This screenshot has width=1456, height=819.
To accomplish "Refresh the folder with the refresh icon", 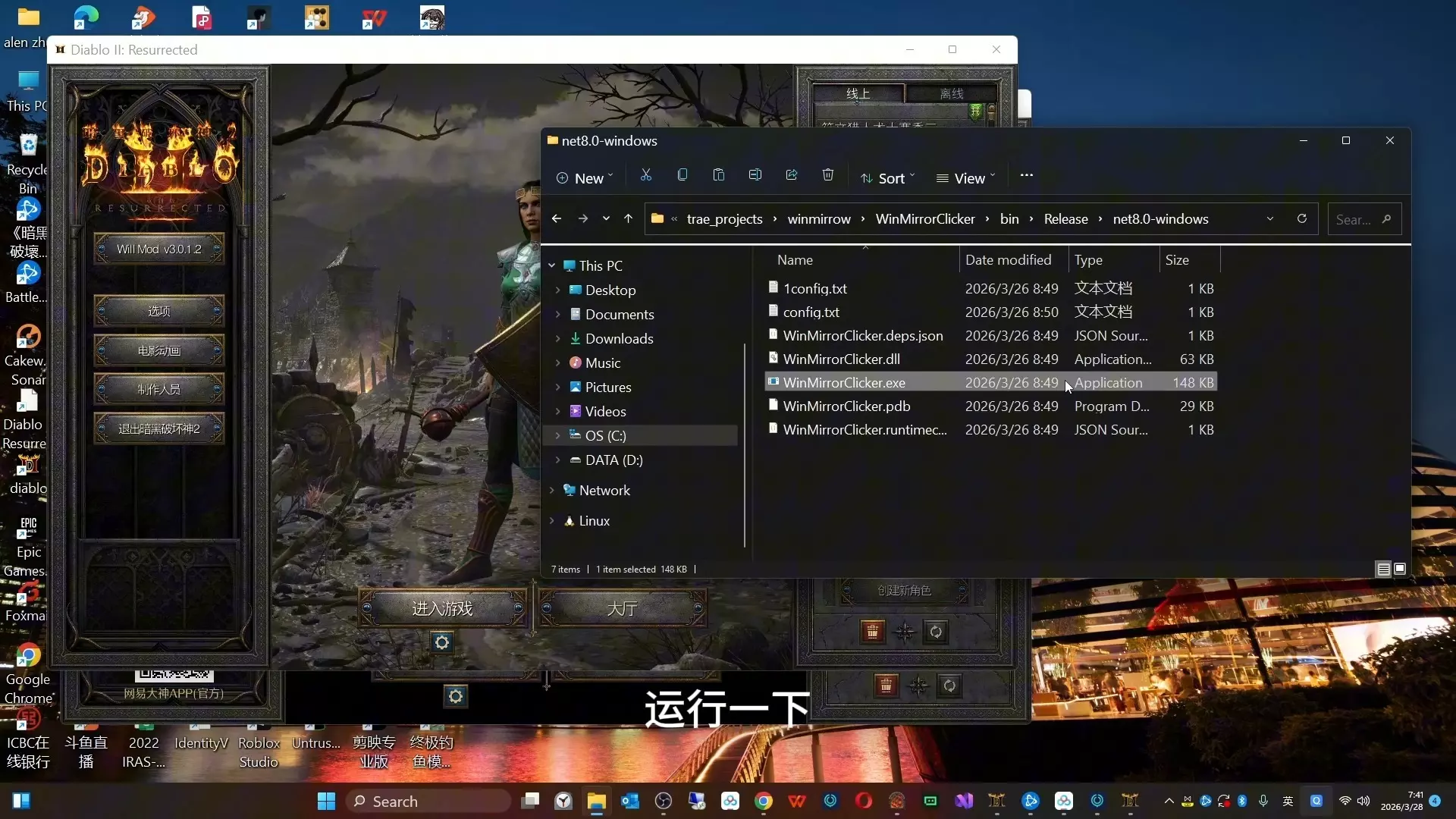I will pyautogui.click(x=1302, y=219).
